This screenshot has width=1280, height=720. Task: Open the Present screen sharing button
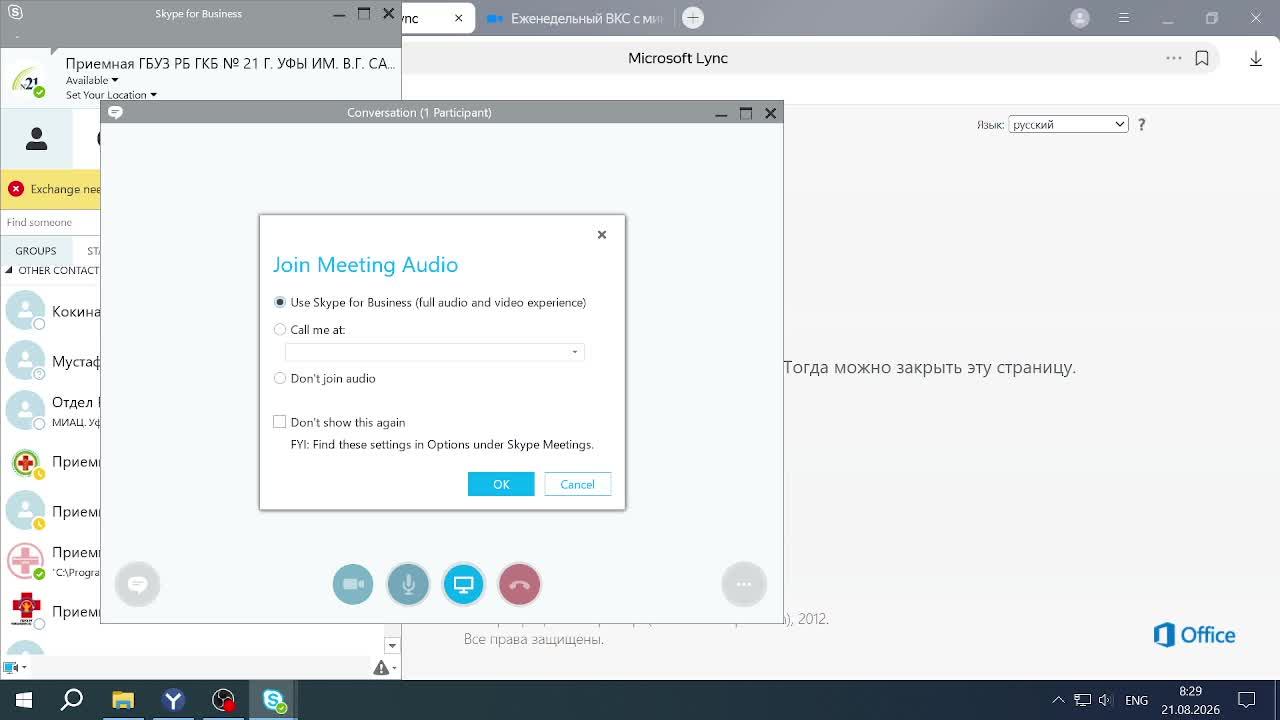pos(463,584)
